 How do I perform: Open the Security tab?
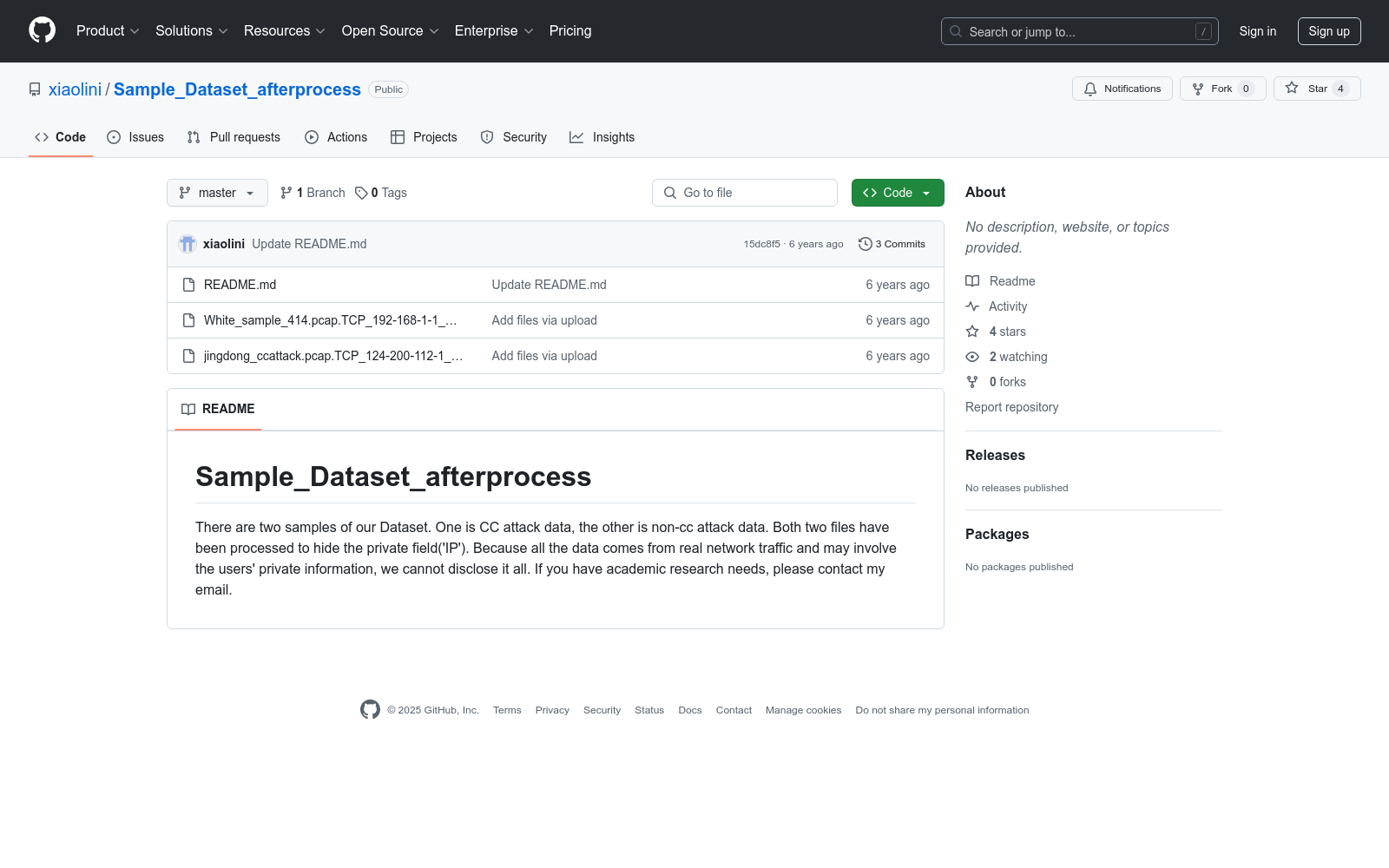514,137
